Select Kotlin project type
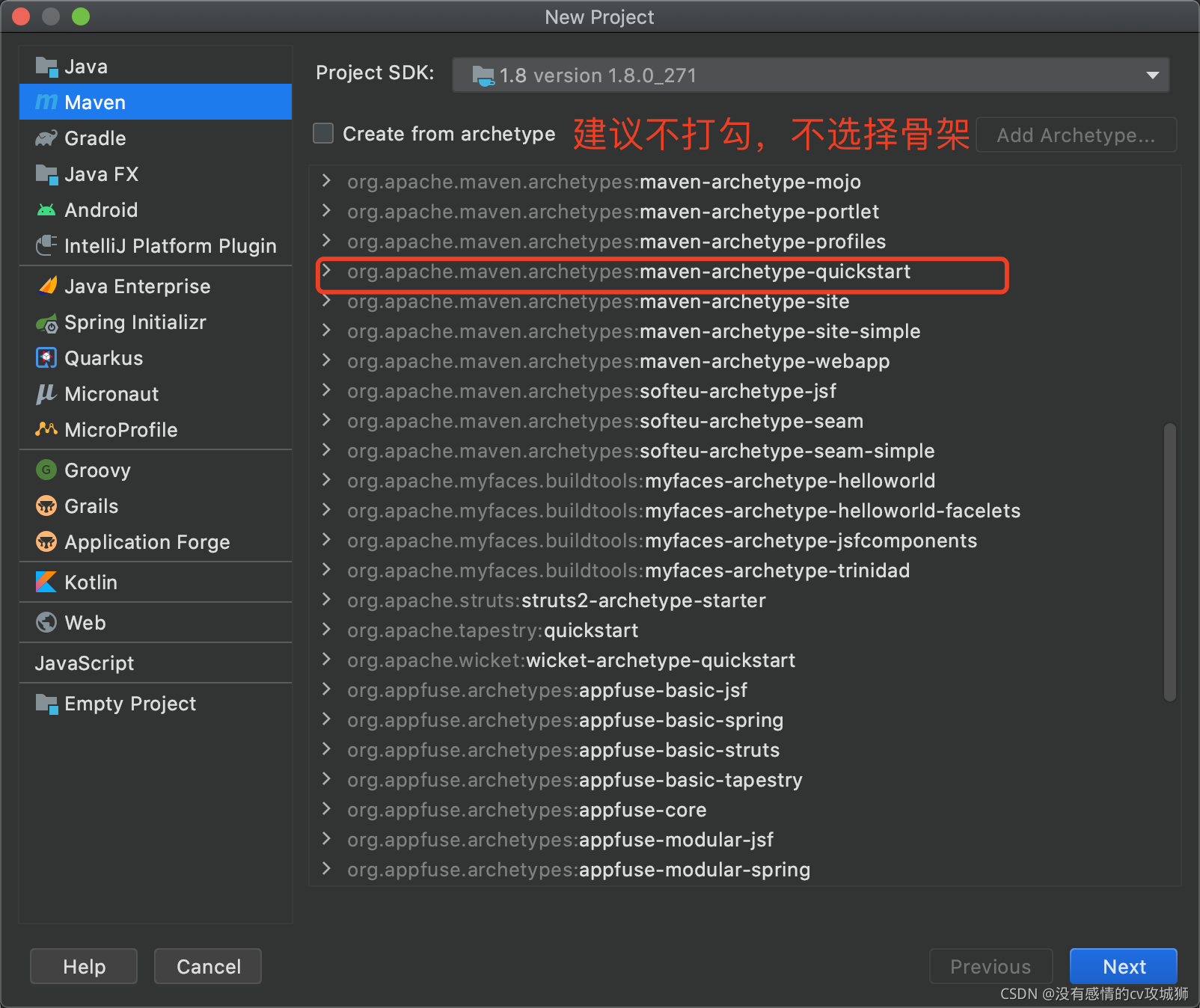The image size is (1200, 1008). click(156, 583)
